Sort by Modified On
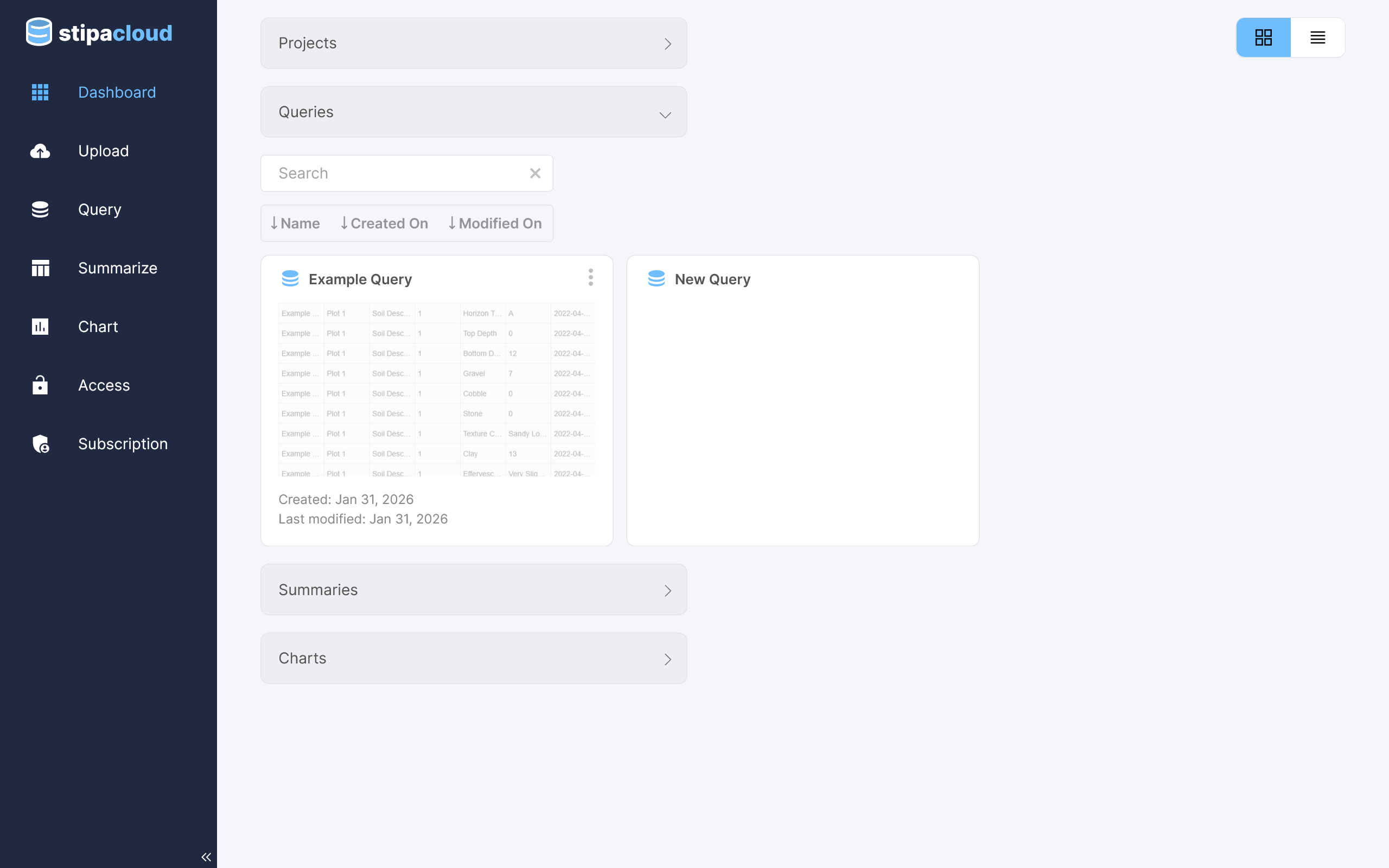The width and height of the screenshot is (1389, 868). pos(495,224)
